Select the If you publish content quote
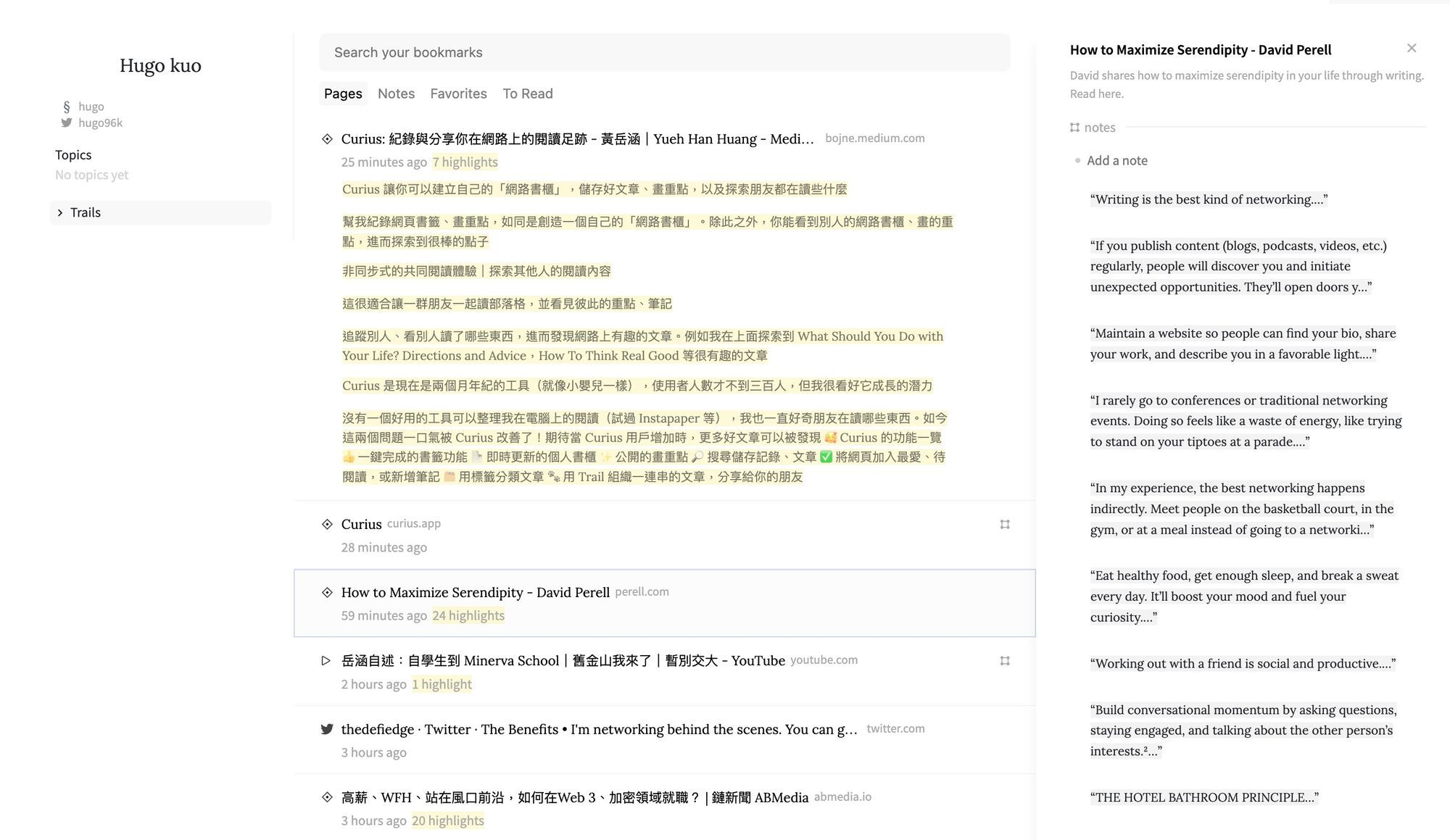Viewport: 1450px width, 840px height. point(1238,266)
